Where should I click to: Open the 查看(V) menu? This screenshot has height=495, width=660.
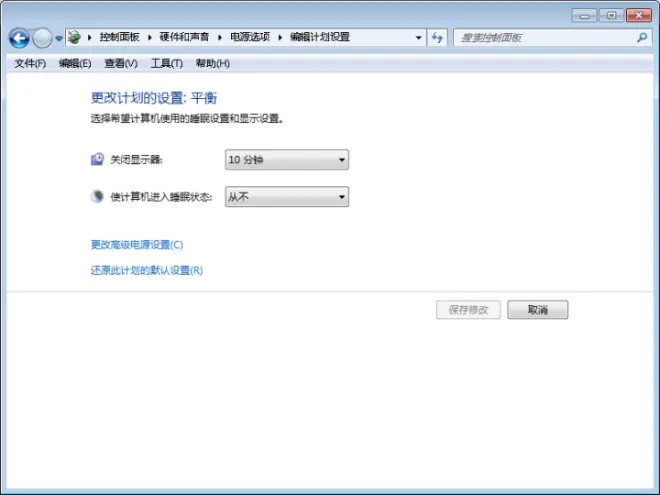[x=121, y=64]
